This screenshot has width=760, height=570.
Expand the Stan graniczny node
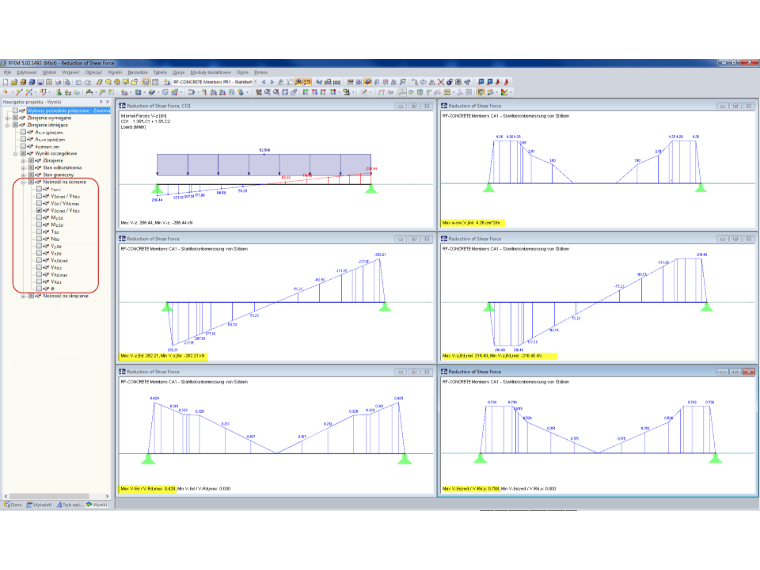(23, 174)
